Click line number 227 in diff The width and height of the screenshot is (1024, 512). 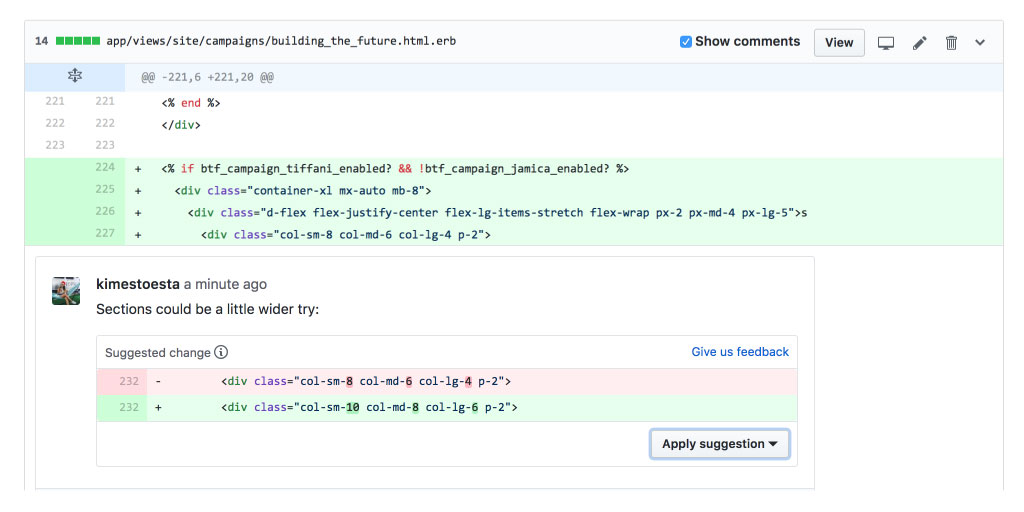(105, 234)
